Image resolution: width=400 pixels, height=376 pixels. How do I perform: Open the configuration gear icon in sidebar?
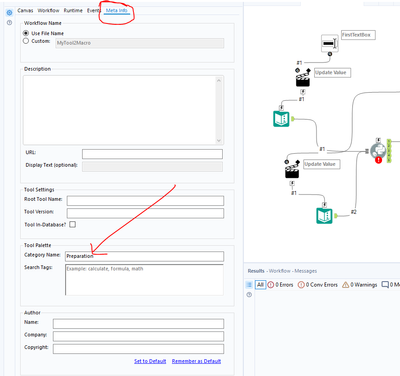pos(9,13)
